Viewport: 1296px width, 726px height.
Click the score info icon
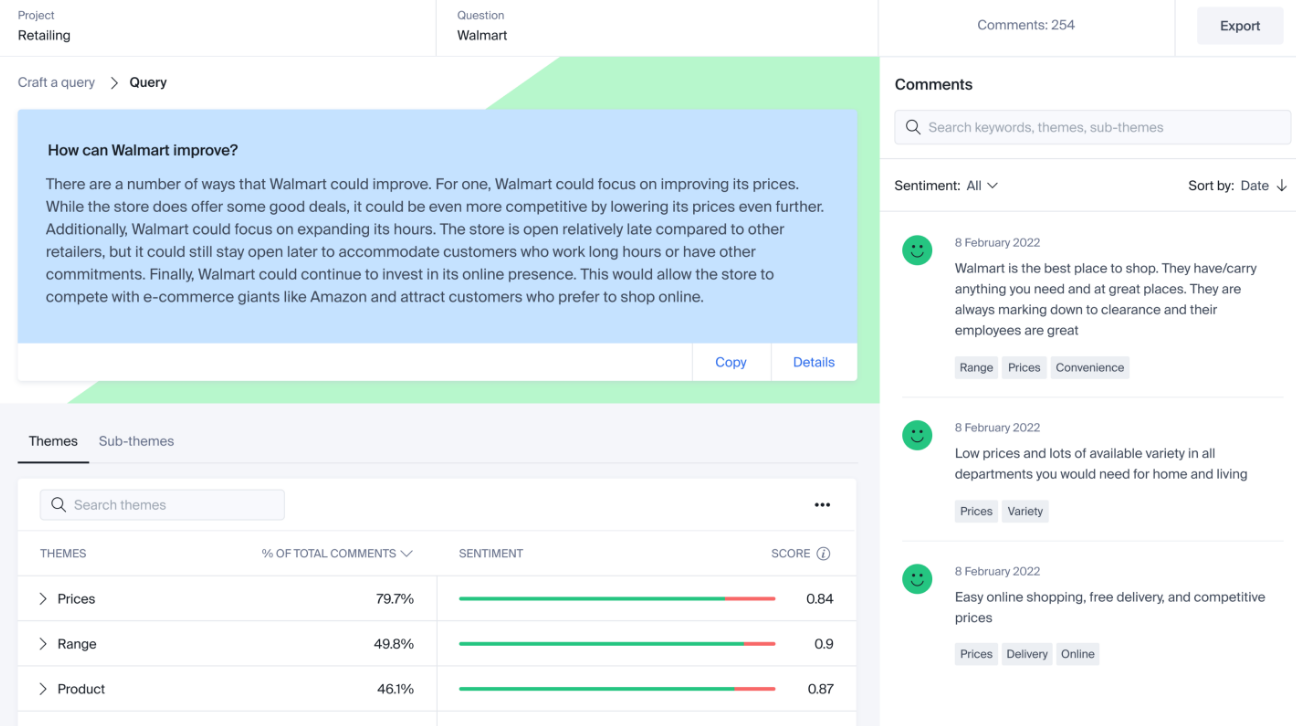(x=823, y=553)
